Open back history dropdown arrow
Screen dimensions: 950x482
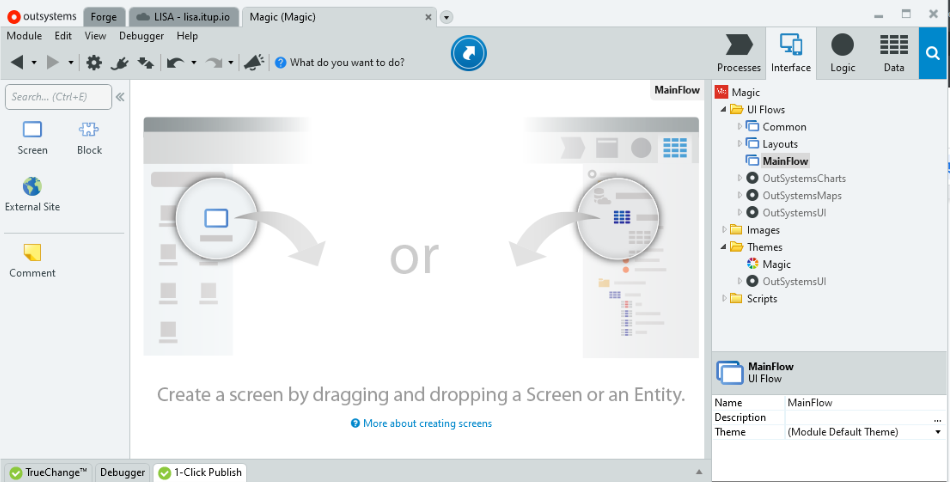[x=34, y=62]
